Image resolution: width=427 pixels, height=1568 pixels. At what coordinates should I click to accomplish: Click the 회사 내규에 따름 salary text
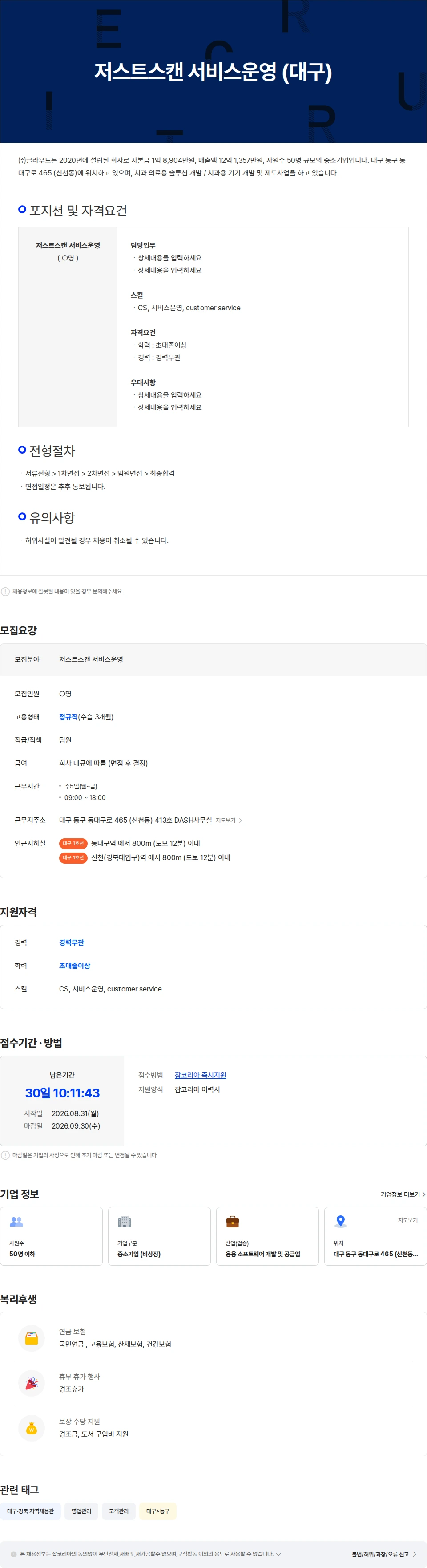pos(103,763)
